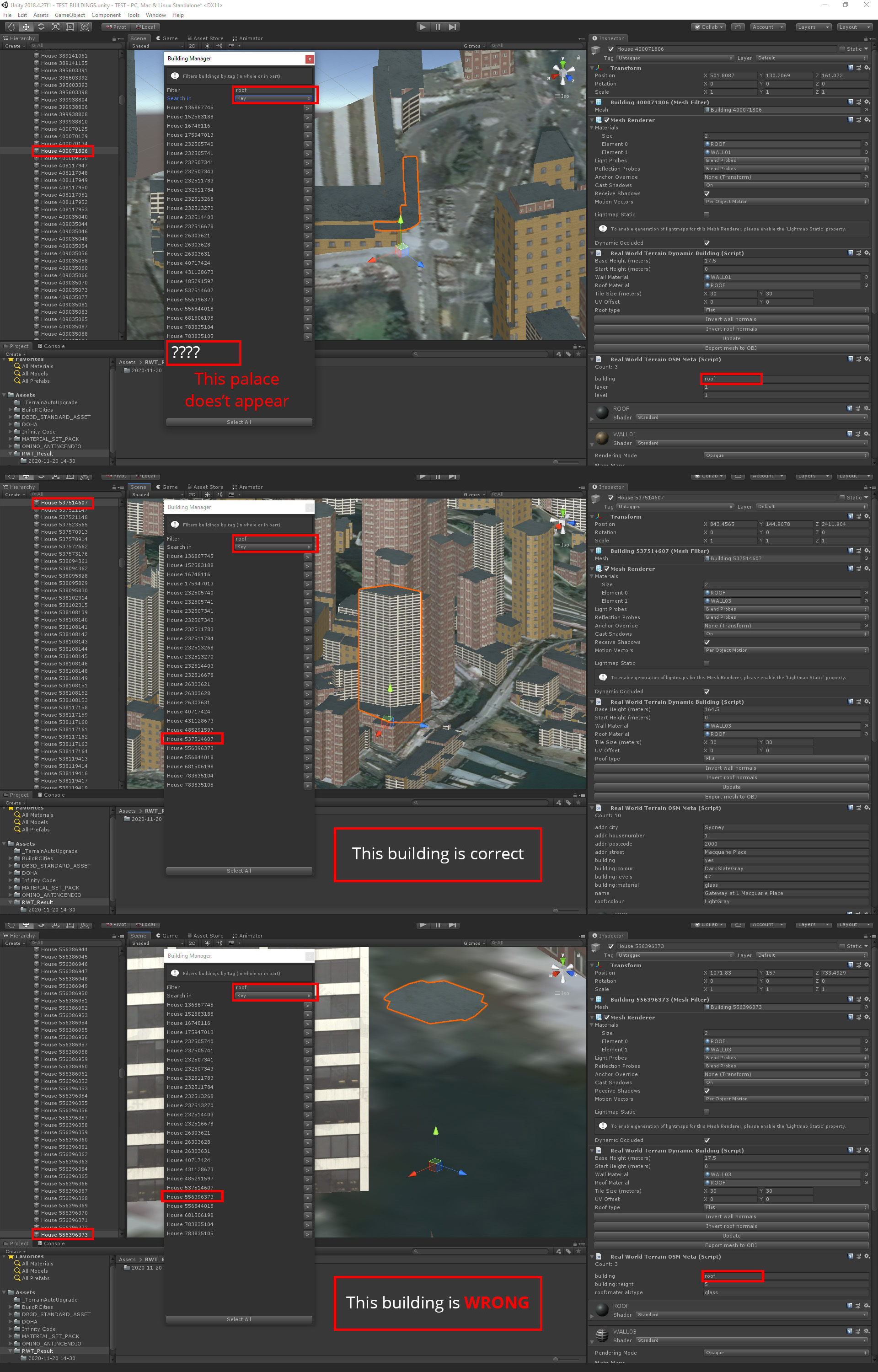
Task: Open the cloud Services icon beside Collab
Action: point(738,27)
